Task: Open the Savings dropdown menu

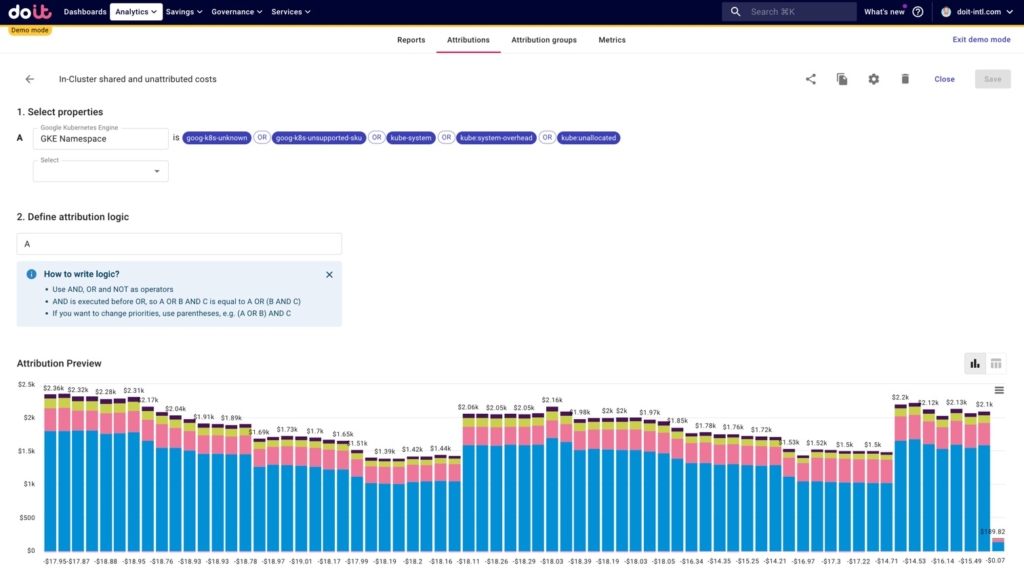Action: point(184,12)
